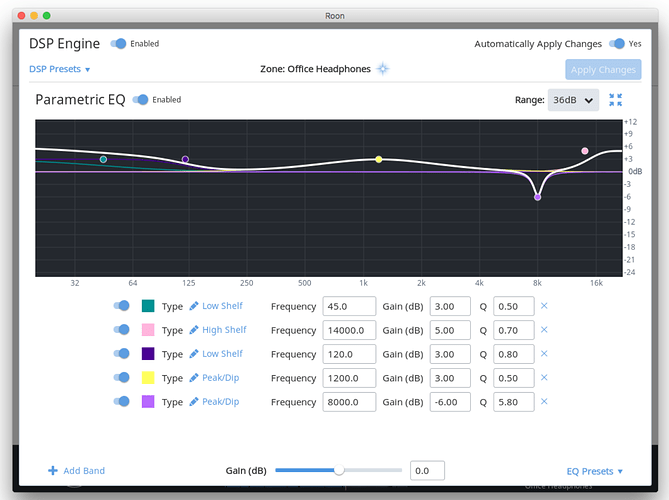Image resolution: width=669 pixels, height=500 pixels.
Task: Remove the 120.0 Hz band with X
Action: pos(544,354)
